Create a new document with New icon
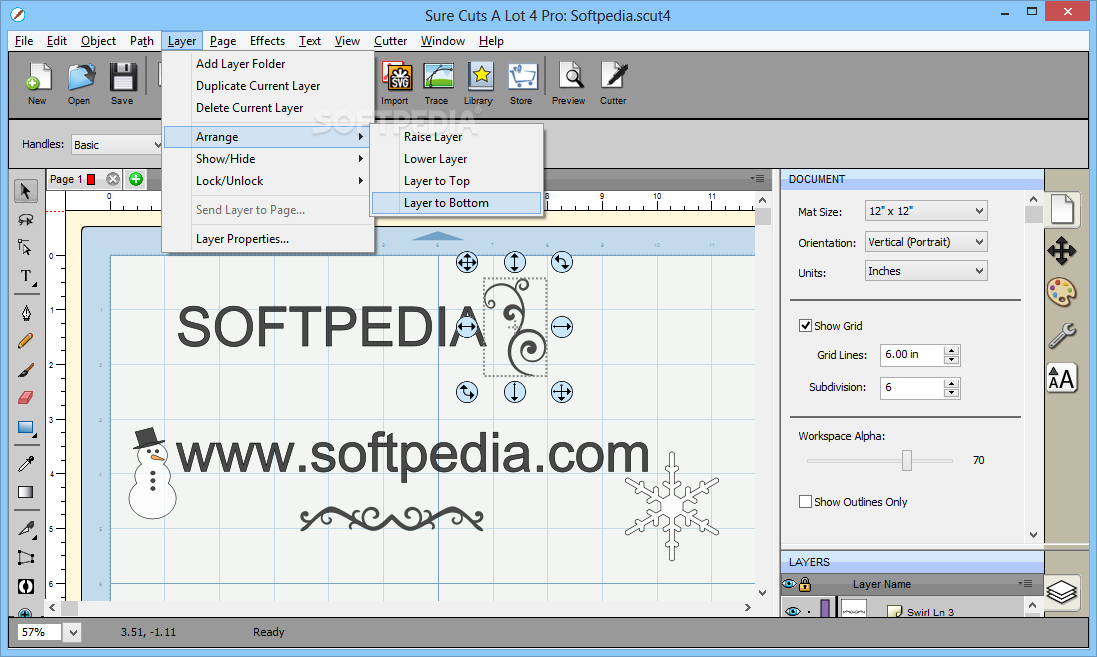1097x657 pixels. 38,83
